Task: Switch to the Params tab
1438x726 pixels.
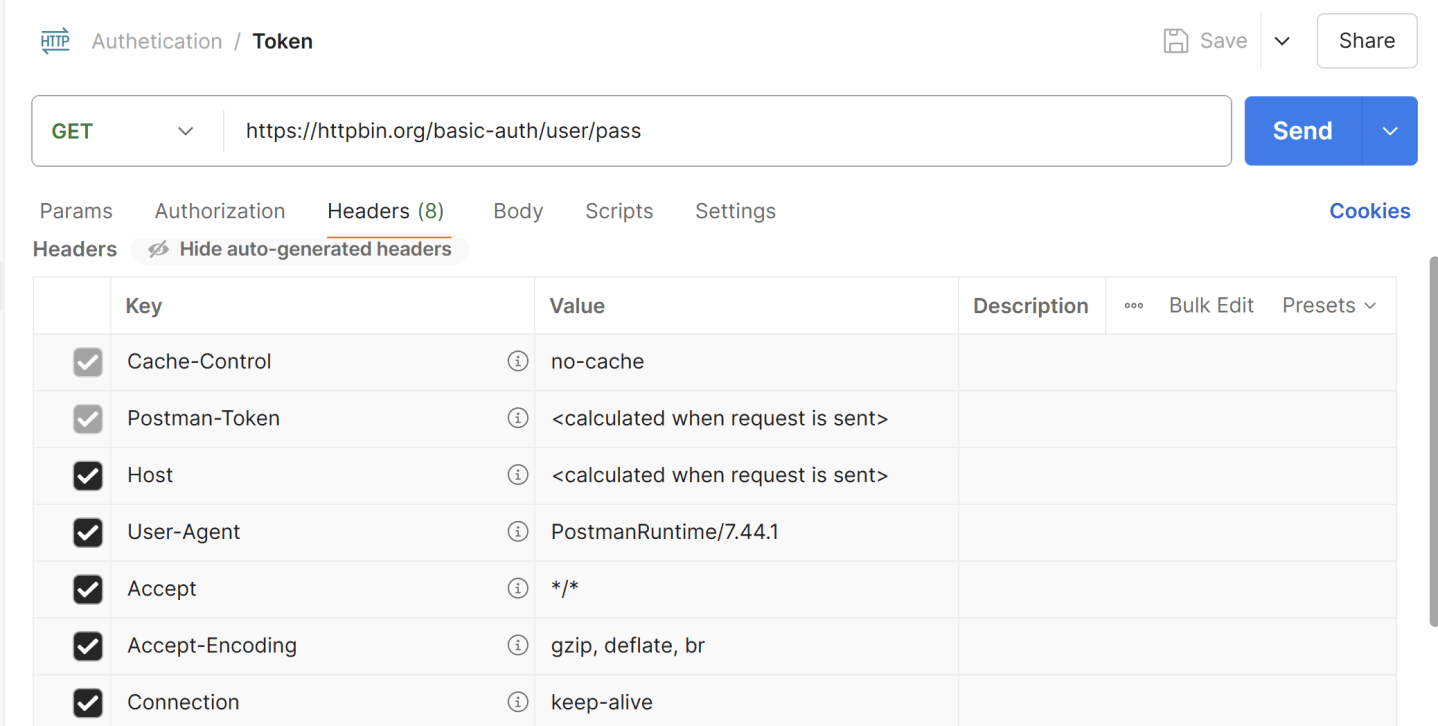Action: (76, 211)
